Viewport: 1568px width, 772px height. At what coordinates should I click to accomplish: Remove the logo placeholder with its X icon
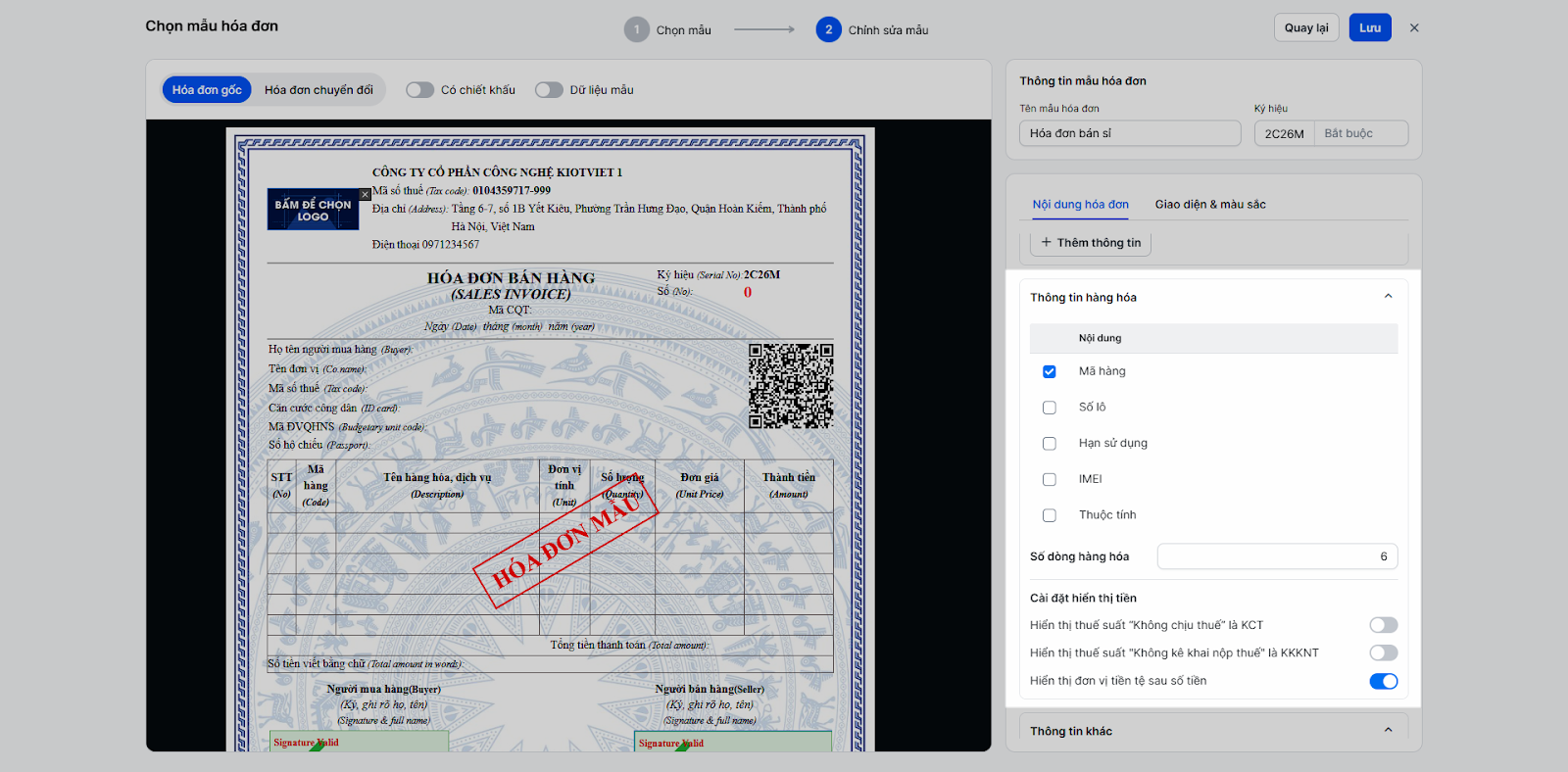point(365,194)
